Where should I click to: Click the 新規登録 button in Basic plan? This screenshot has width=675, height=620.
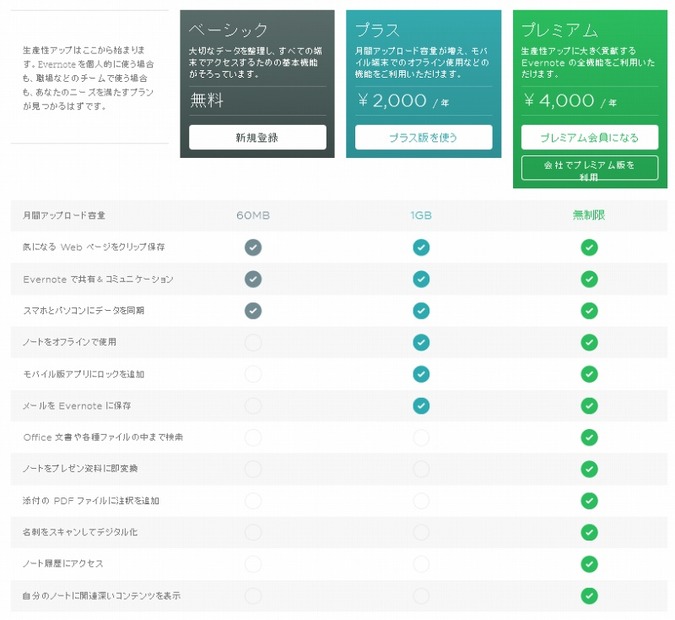(x=257, y=137)
